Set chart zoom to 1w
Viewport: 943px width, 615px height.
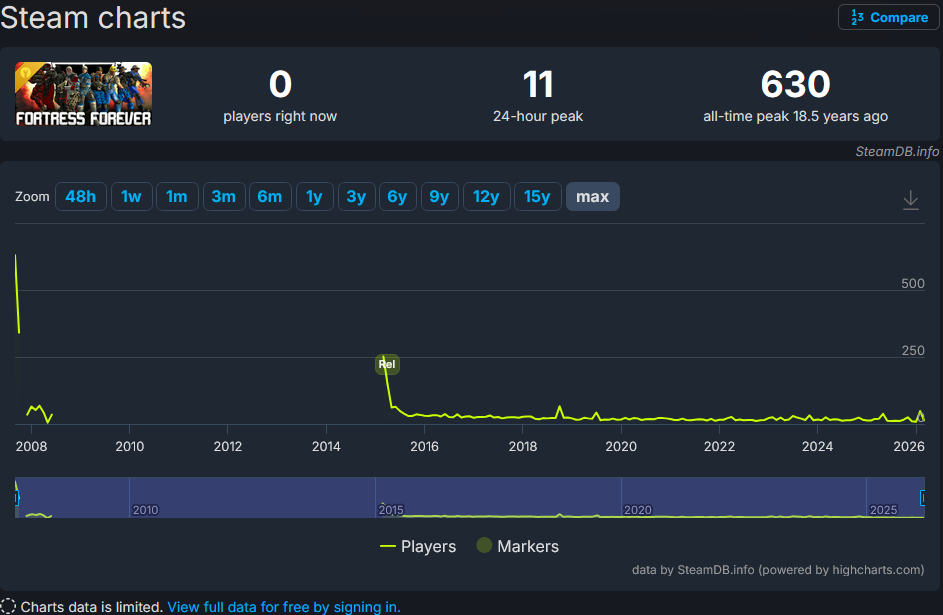pyautogui.click(x=131, y=197)
